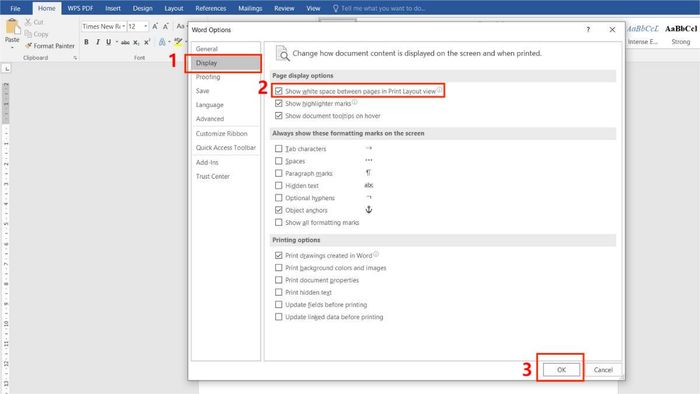The height and width of the screenshot is (394, 700).
Task: Open the File tab
Action: [x=15, y=8]
